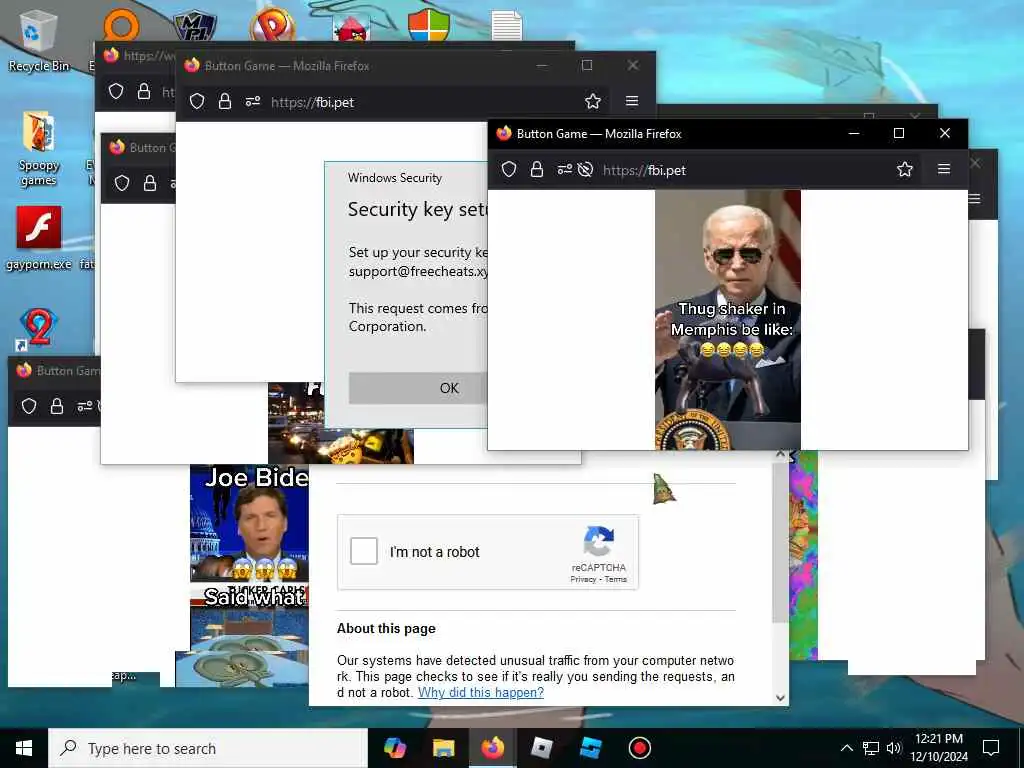
Task: Open the hamburger menu in the dimmed fbi.pet window
Action: pos(632,101)
